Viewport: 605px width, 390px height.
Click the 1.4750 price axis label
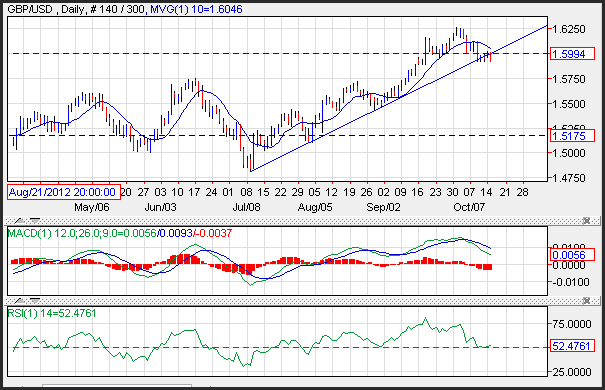tap(569, 178)
